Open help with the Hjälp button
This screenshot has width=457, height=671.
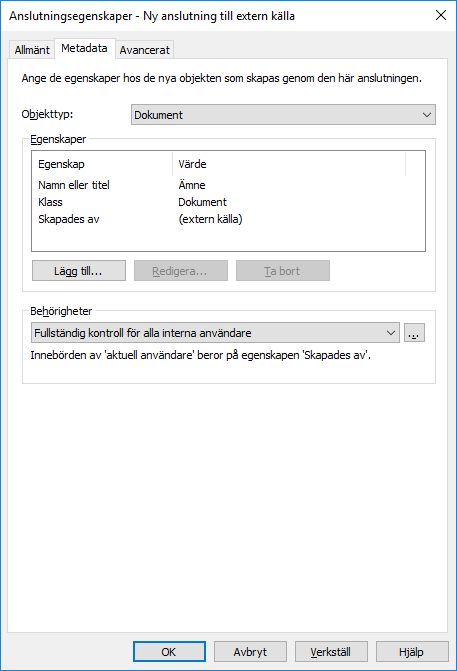pyautogui.click(x=412, y=651)
